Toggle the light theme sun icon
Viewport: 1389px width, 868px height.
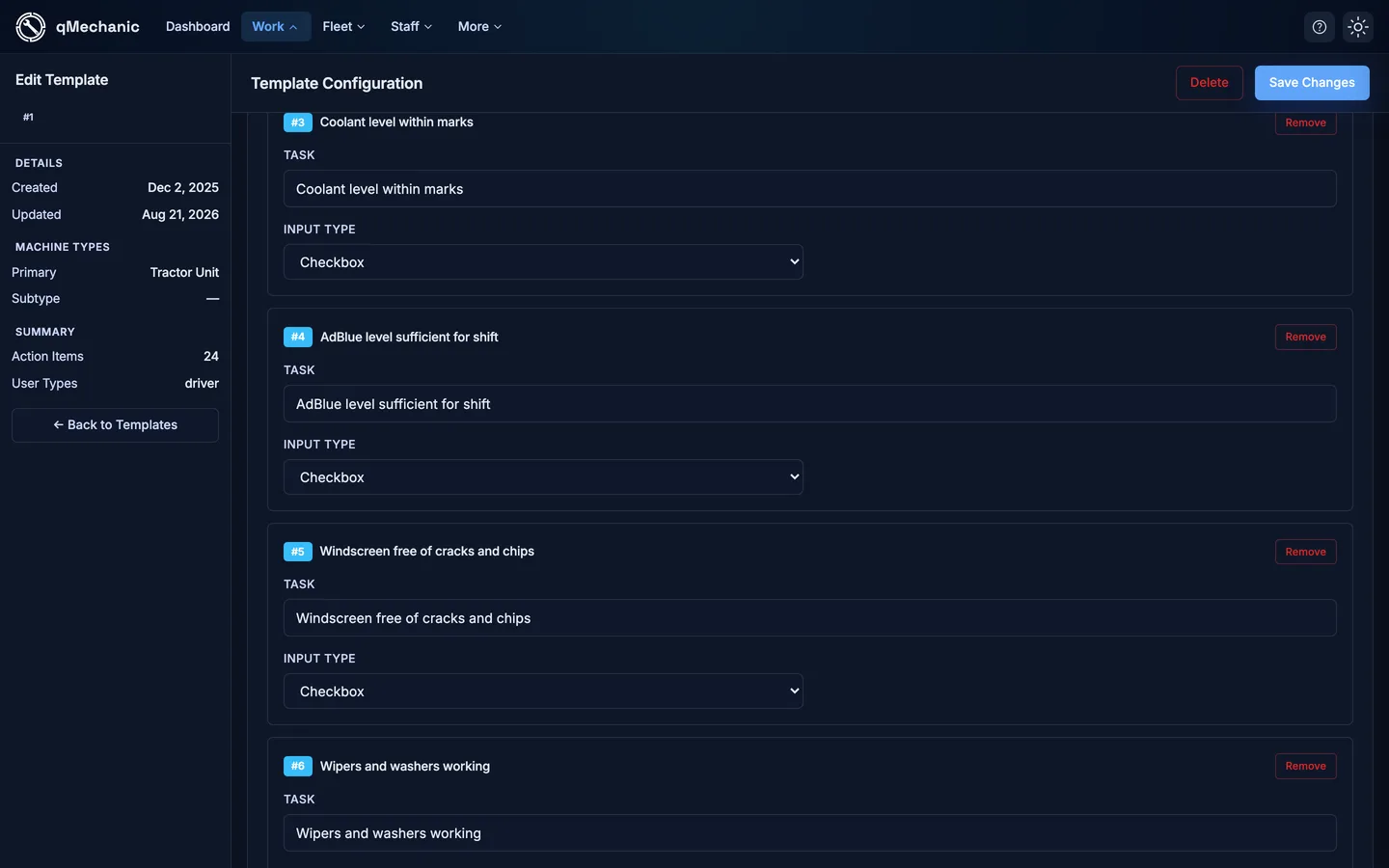pyautogui.click(x=1358, y=27)
